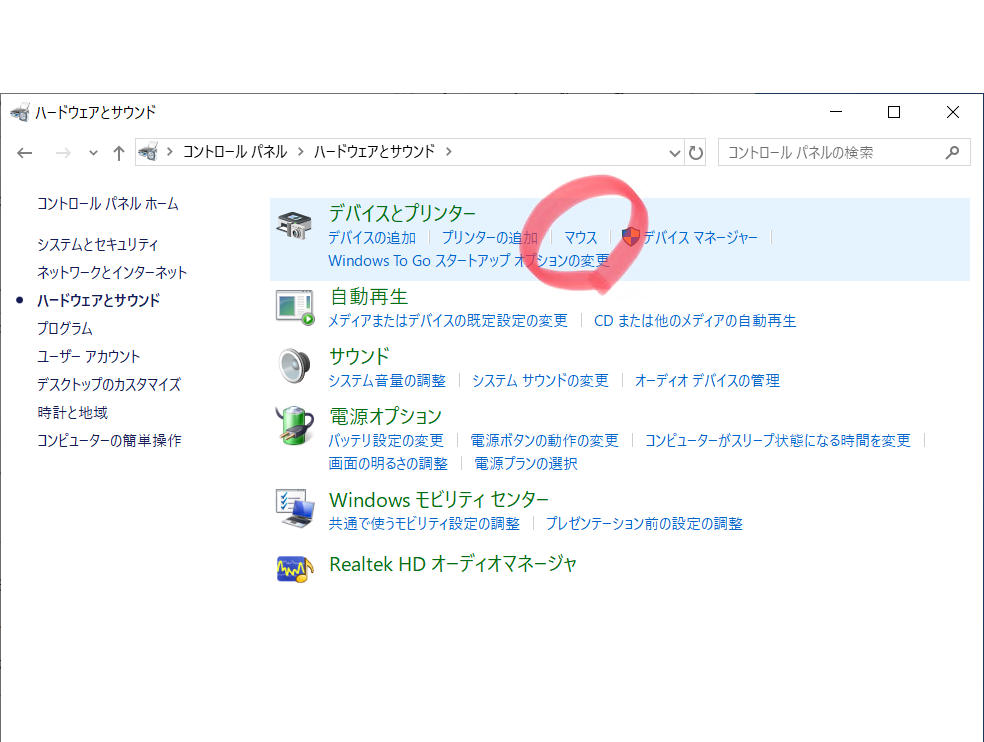This screenshot has height=742, width=984.
Task: Click the Windows Mobility Center icon
Action: 295,509
